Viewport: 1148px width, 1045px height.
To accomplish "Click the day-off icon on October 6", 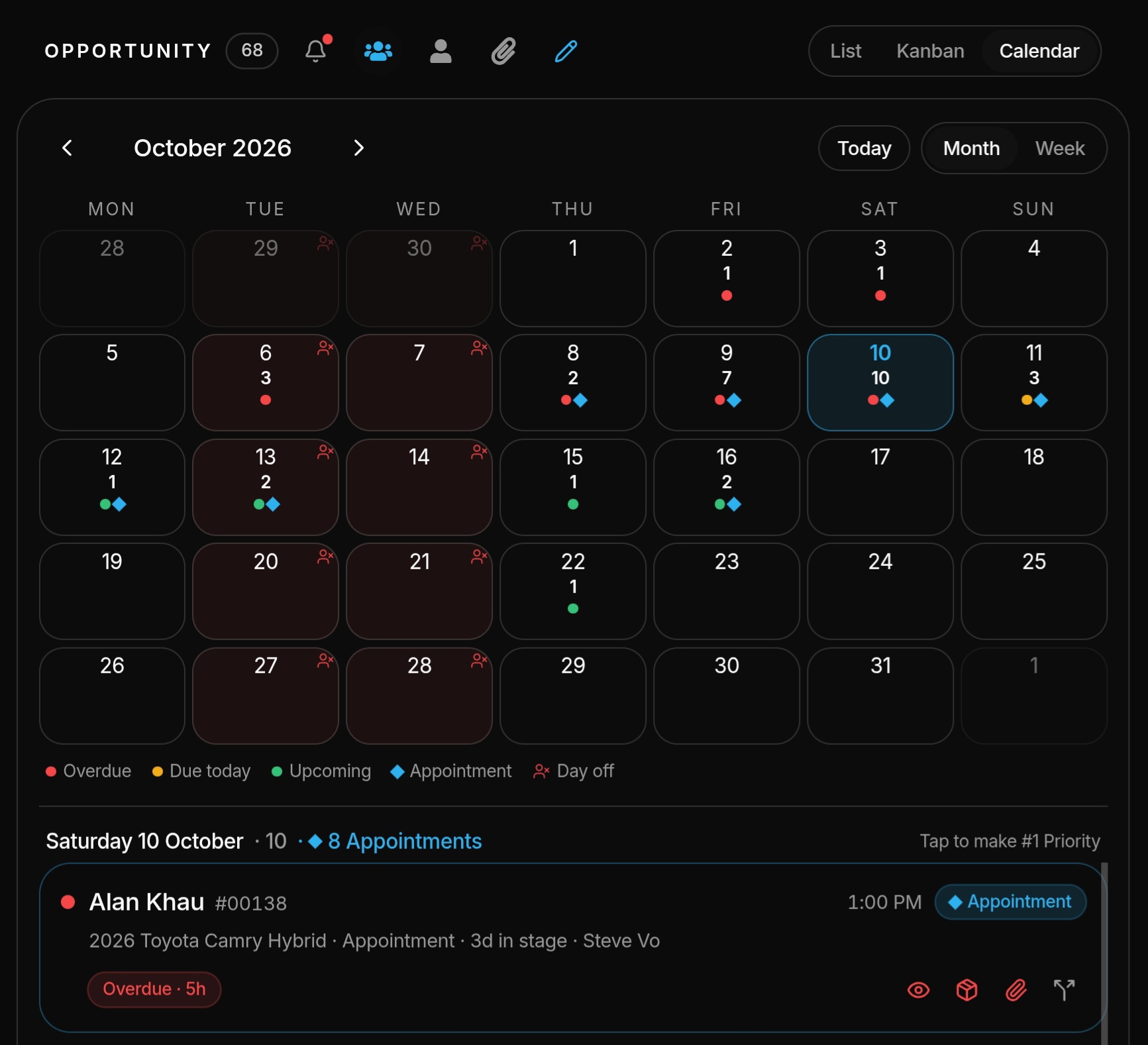I will point(325,348).
